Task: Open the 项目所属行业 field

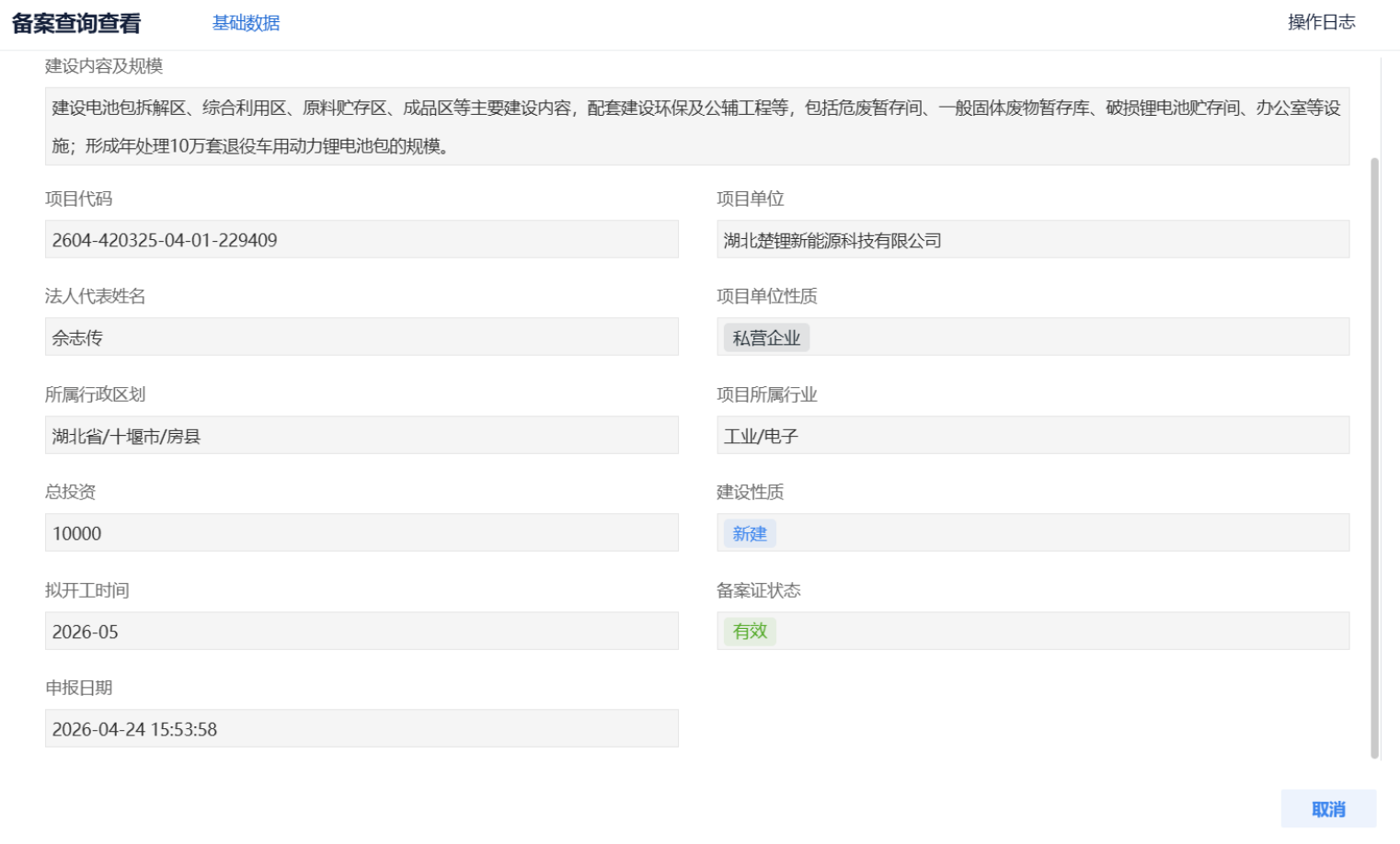Action: point(1032,436)
